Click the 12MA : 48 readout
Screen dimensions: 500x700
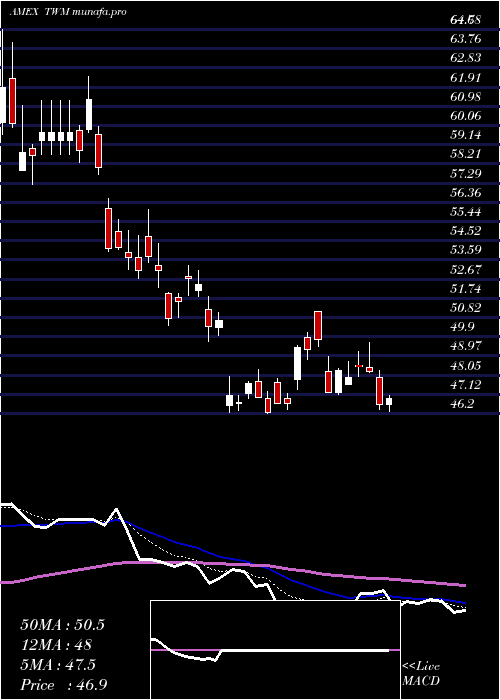coord(56,645)
